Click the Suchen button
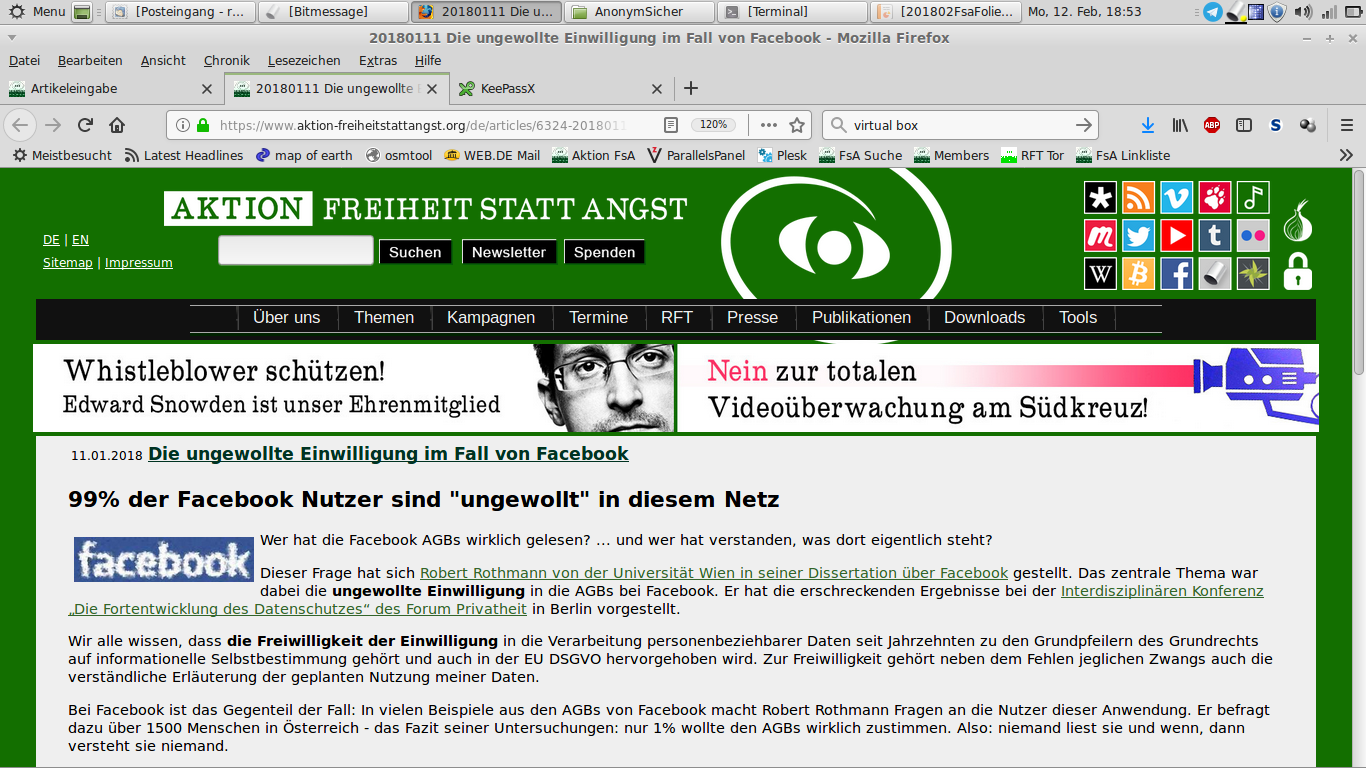The height and width of the screenshot is (768, 1366). tap(415, 252)
